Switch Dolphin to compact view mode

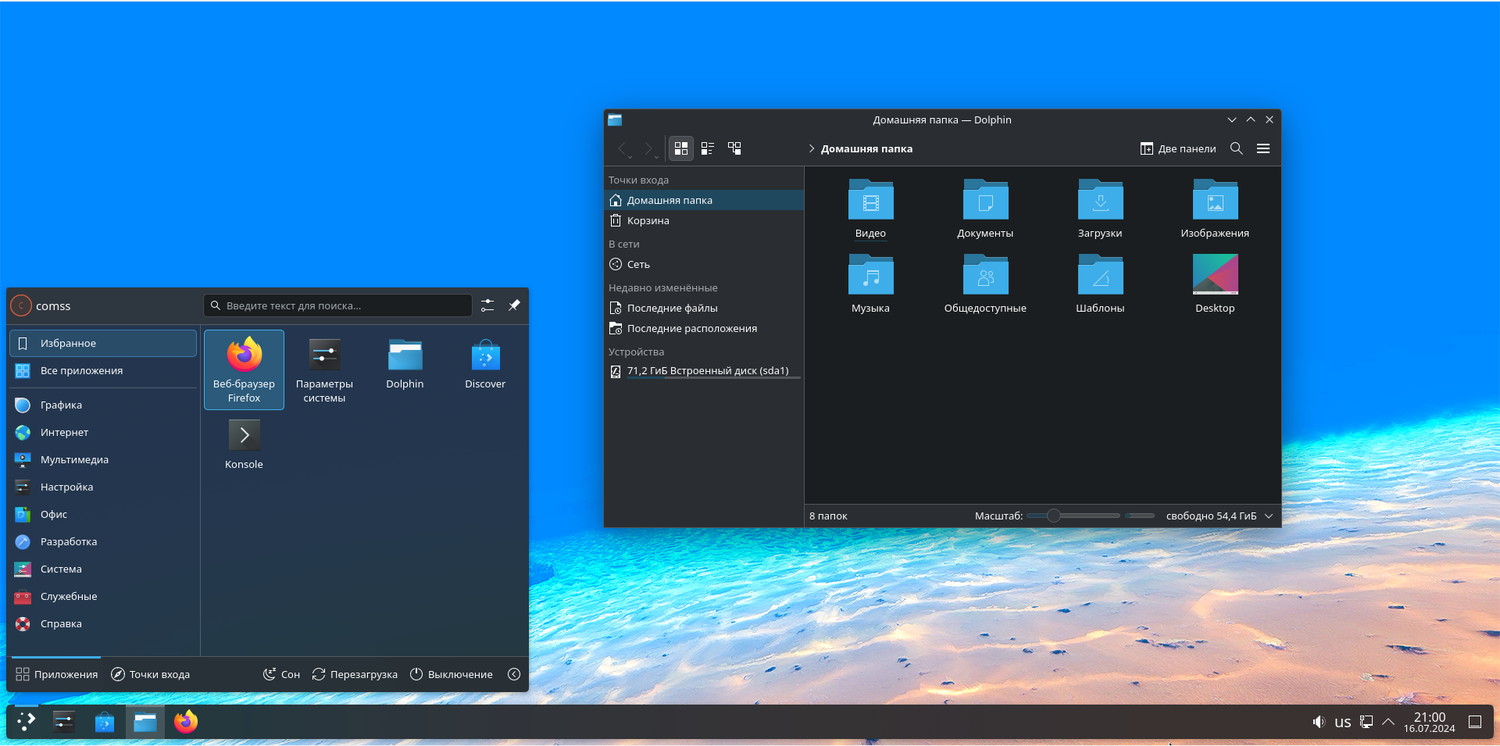(x=707, y=148)
